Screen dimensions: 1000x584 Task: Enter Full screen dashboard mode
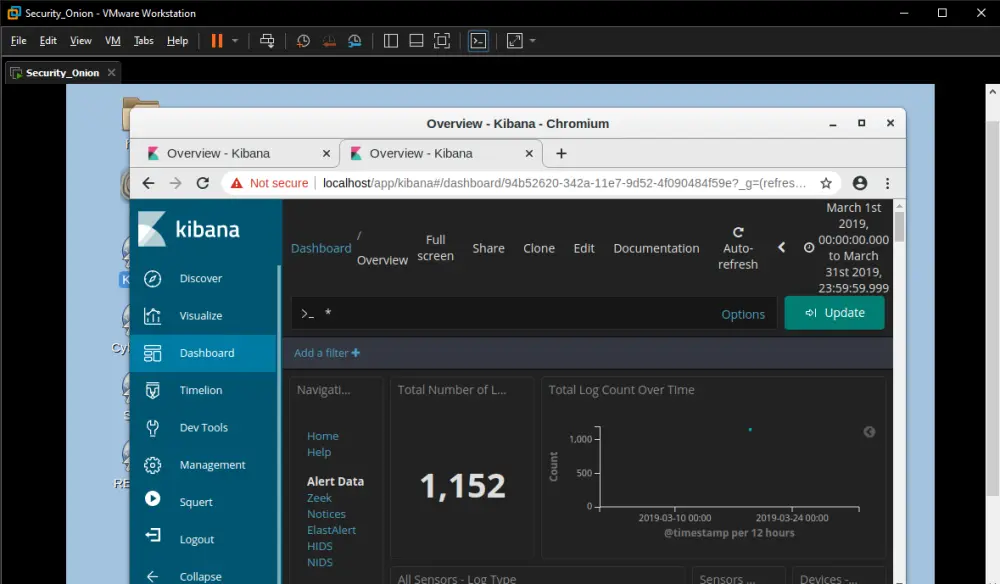coord(436,248)
